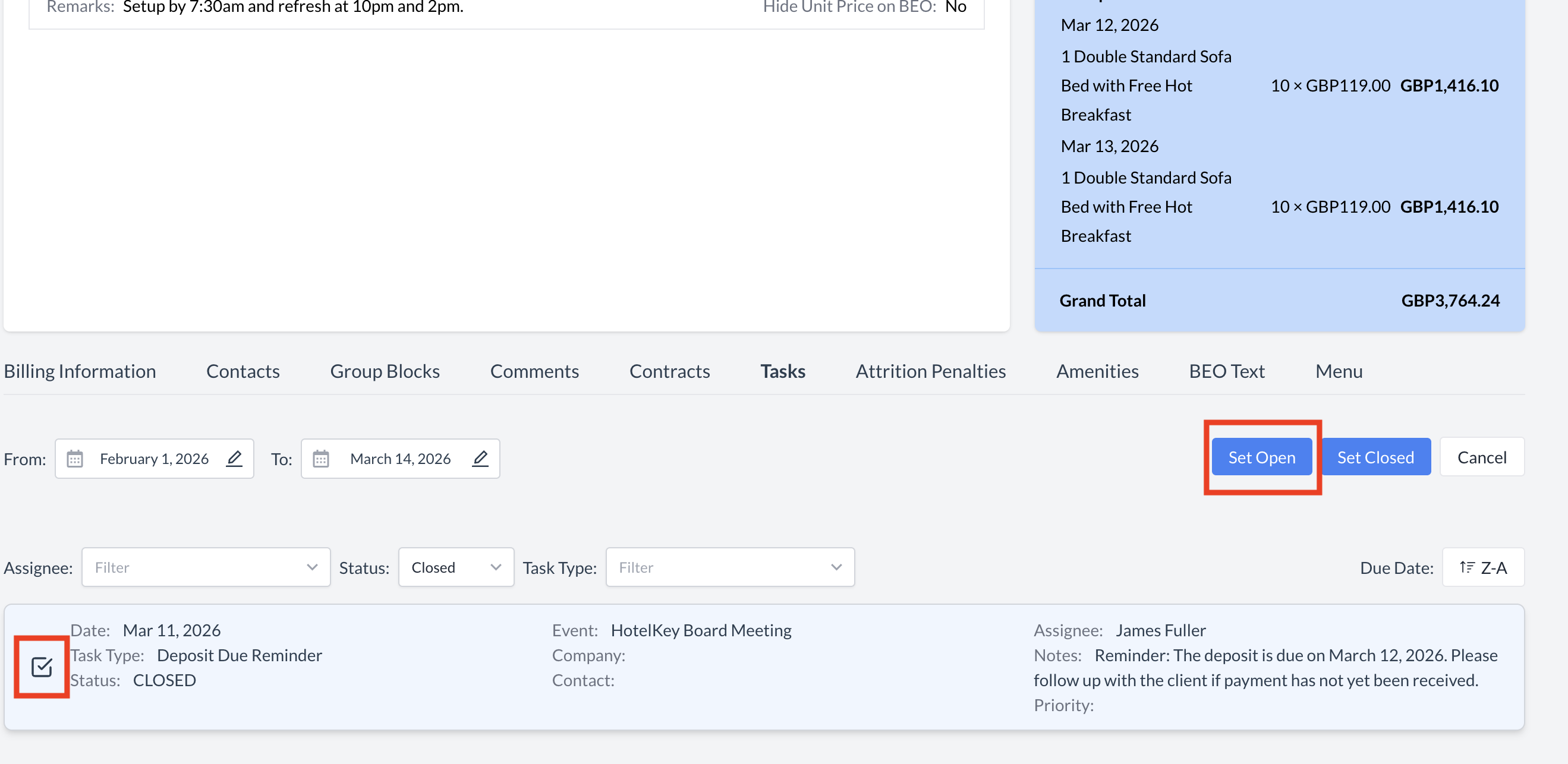The width and height of the screenshot is (1568, 764).
Task: Click the Cancel button
Action: (1481, 457)
